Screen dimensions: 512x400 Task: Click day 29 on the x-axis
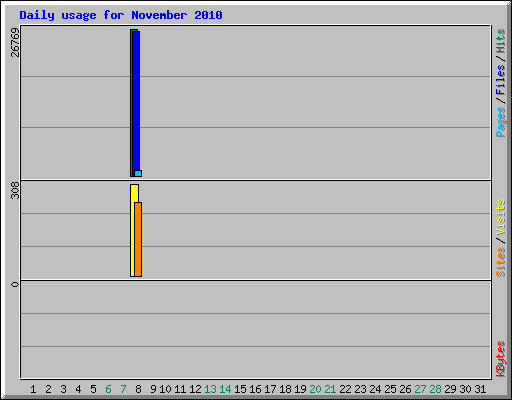[x=450, y=389]
